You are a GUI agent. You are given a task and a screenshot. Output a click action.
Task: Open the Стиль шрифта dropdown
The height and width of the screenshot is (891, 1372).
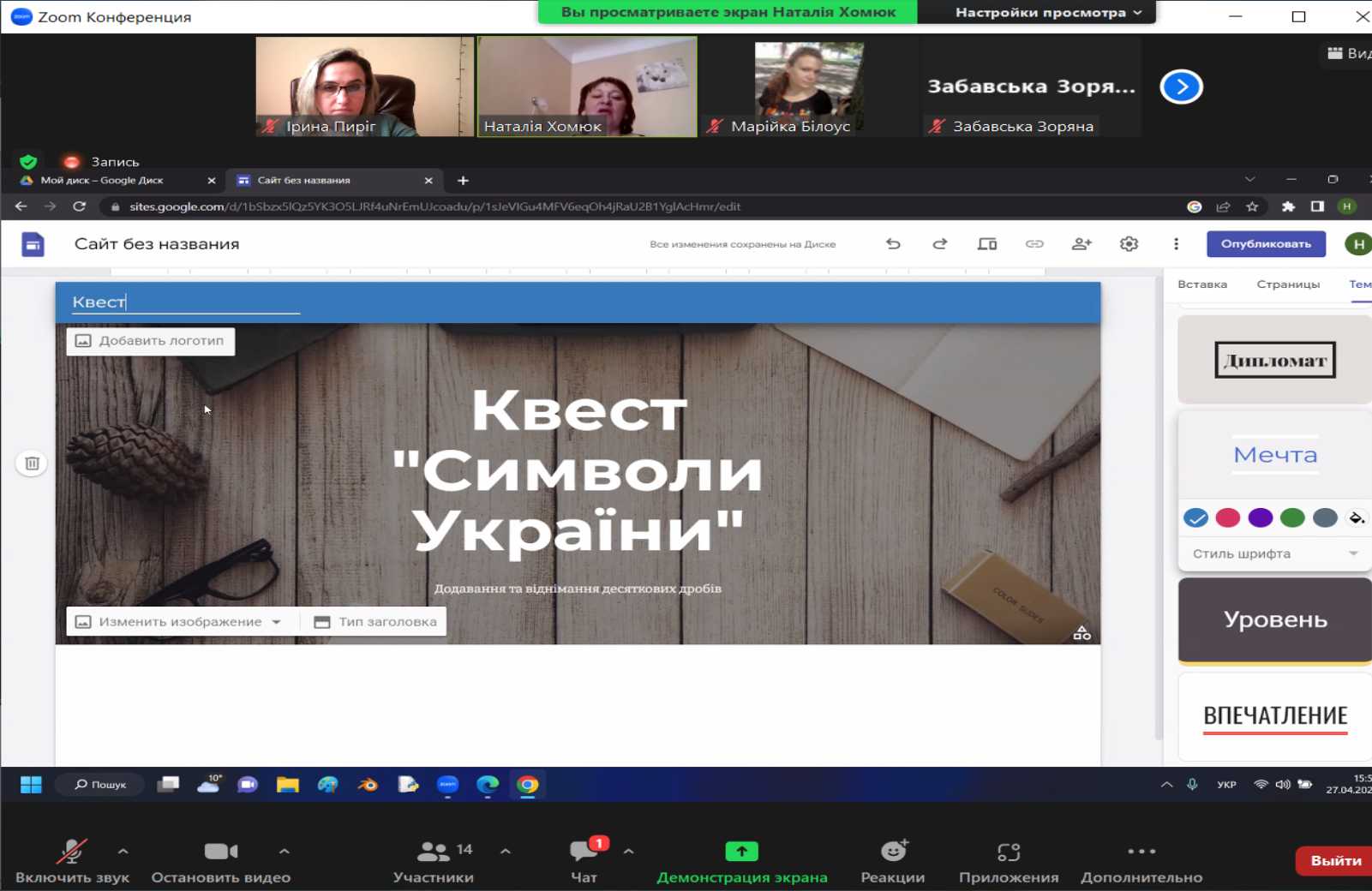[1274, 553]
